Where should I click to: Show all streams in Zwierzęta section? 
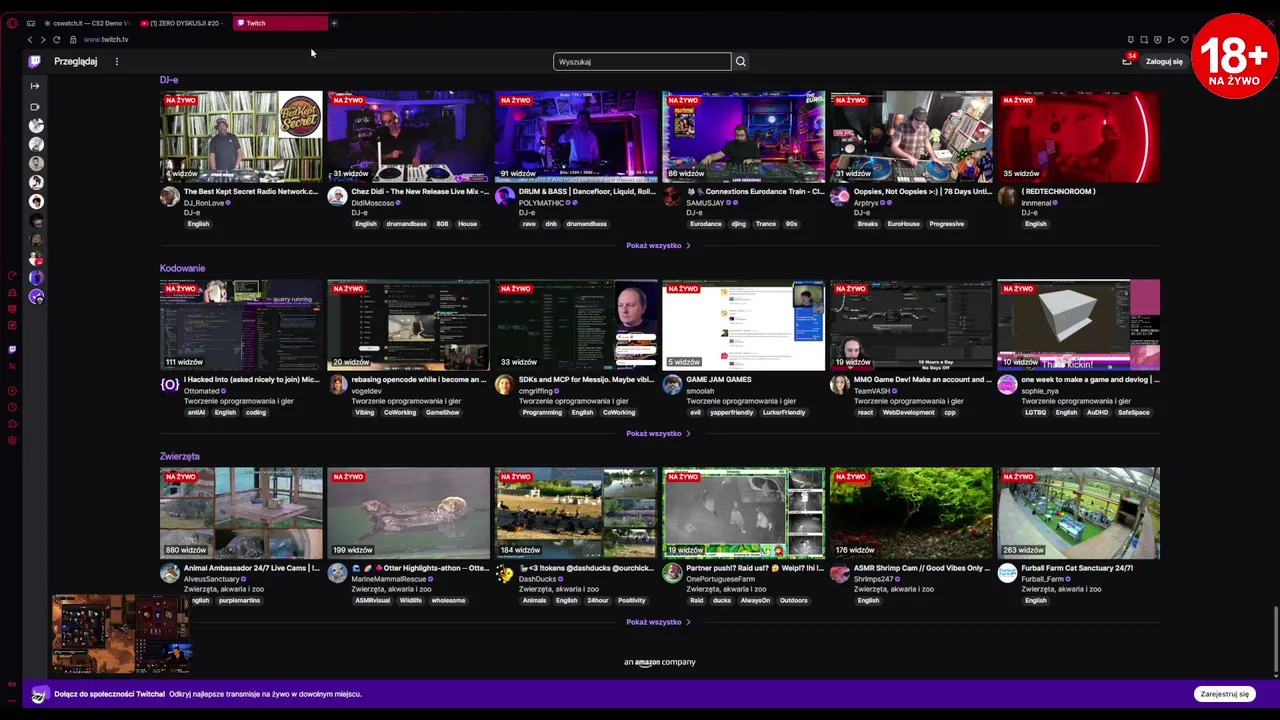(x=658, y=622)
